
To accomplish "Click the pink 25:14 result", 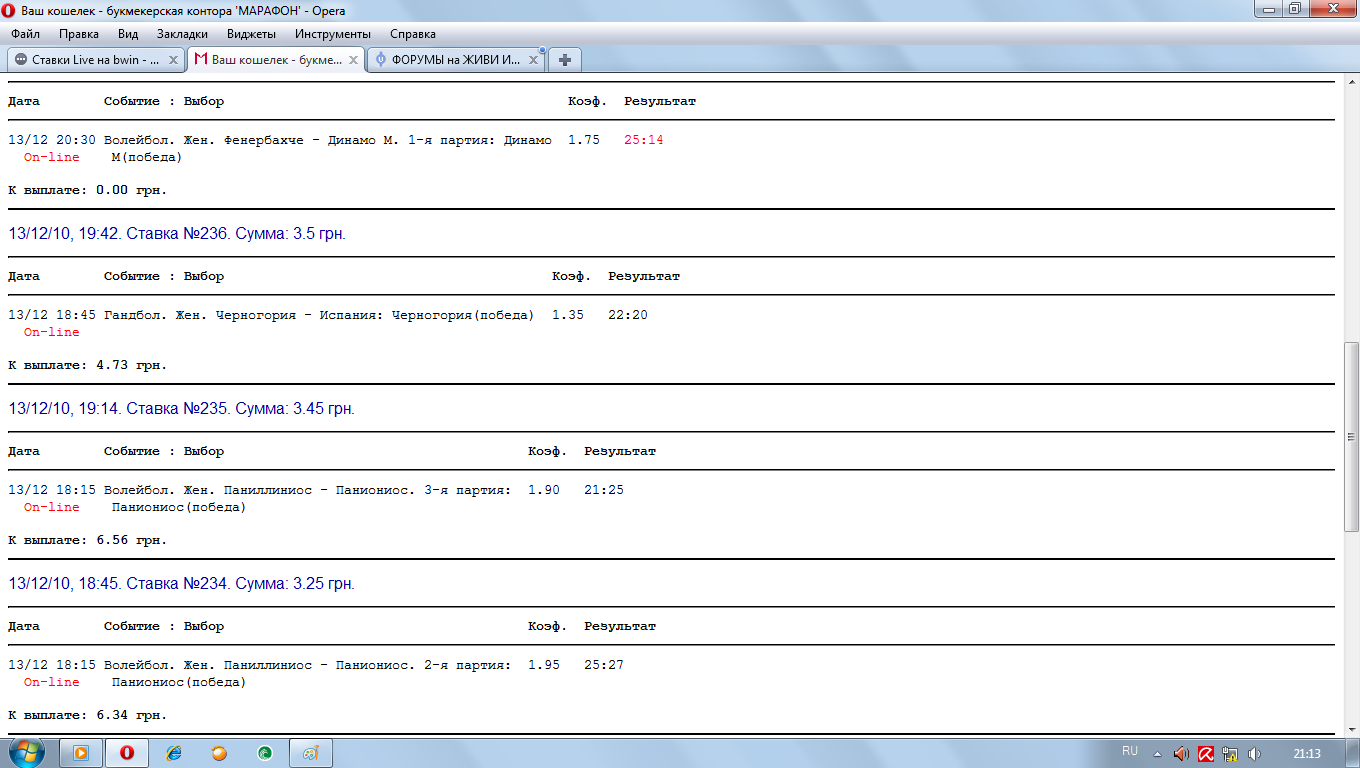I will (644, 140).
